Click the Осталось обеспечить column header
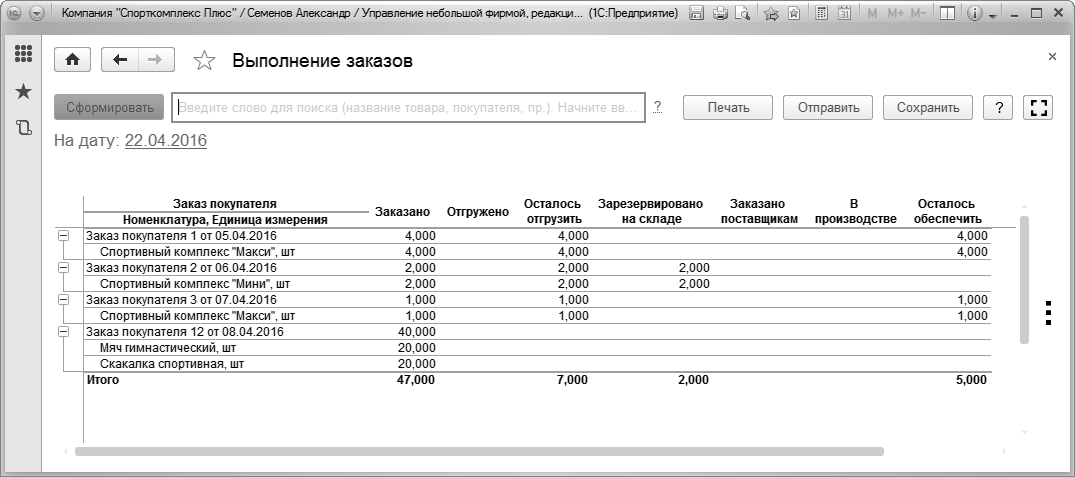This screenshot has width=1075, height=477. click(x=947, y=212)
